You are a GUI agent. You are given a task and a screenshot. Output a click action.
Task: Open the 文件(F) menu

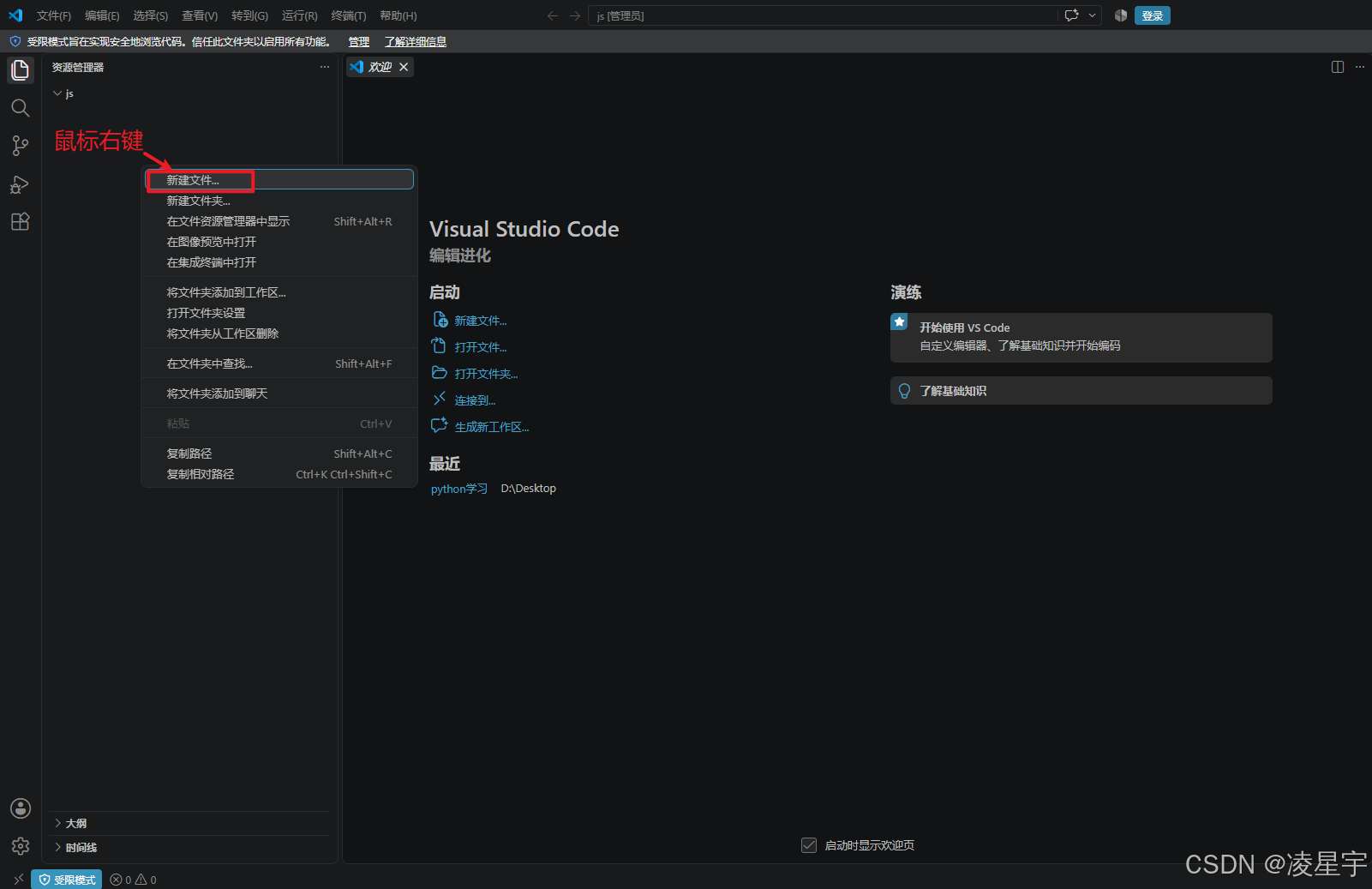[x=54, y=15]
